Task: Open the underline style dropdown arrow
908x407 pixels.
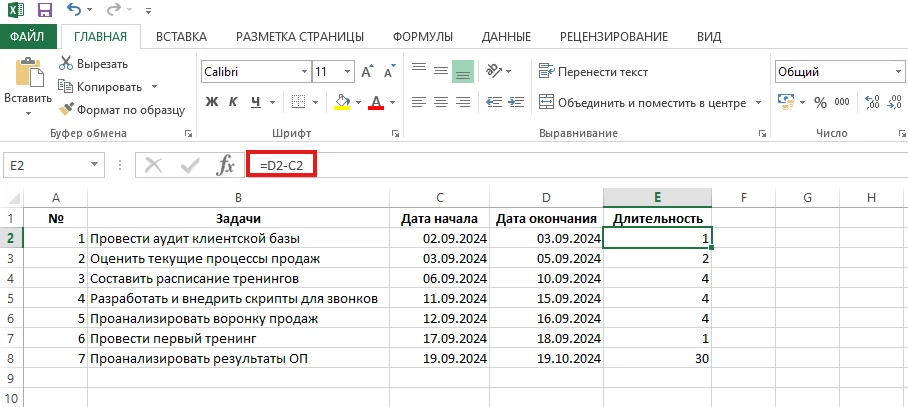Action: click(x=272, y=102)
